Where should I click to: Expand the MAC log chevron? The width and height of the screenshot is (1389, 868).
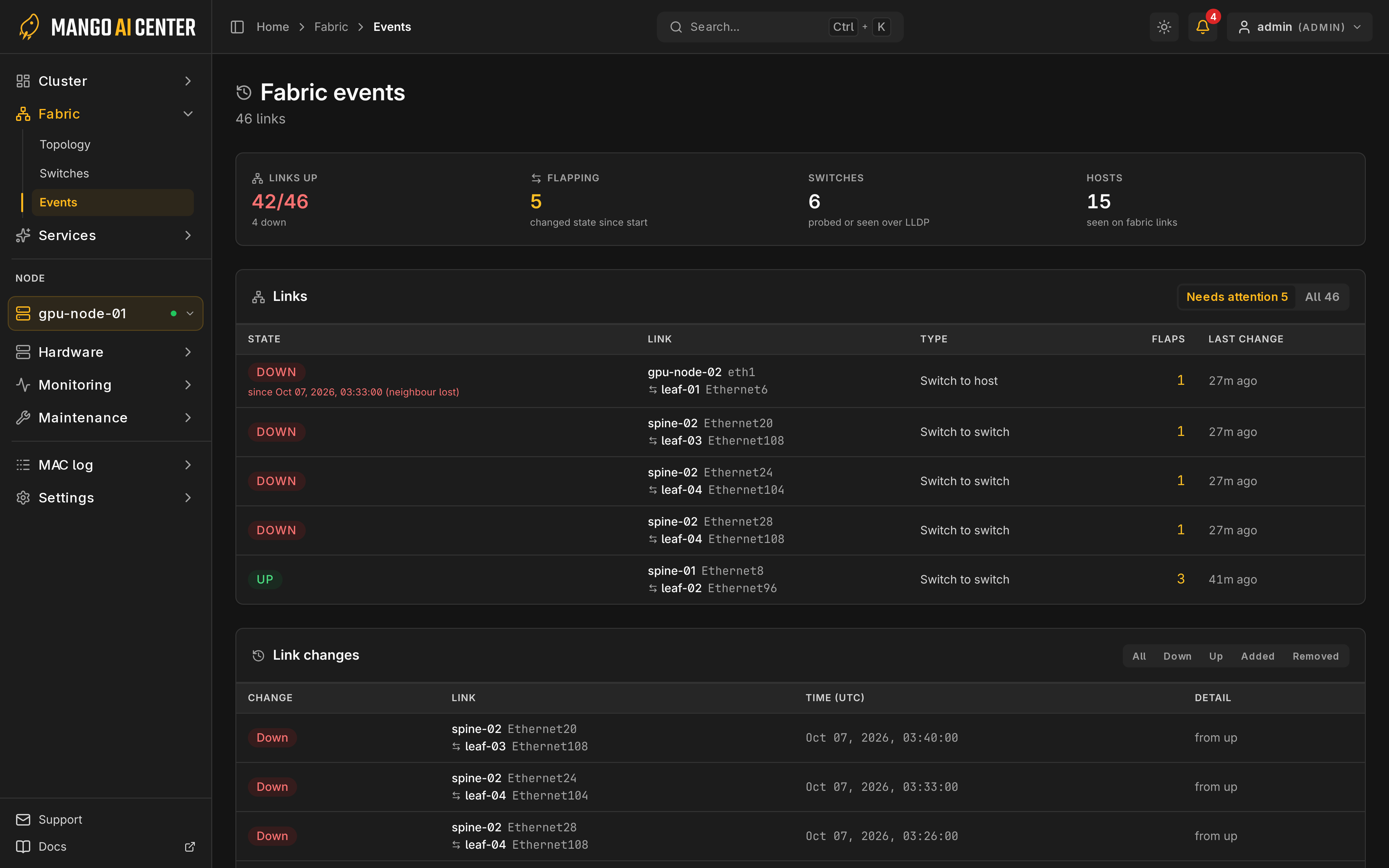tap(188, 465)
